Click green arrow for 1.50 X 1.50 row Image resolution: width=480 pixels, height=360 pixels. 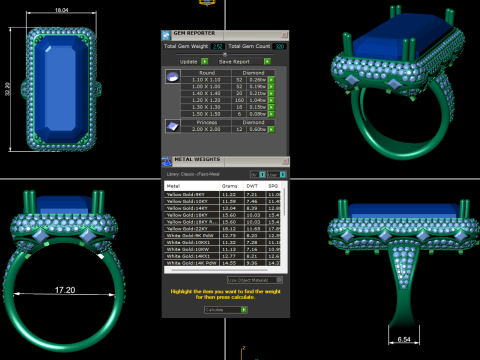(x=271, y=114)
